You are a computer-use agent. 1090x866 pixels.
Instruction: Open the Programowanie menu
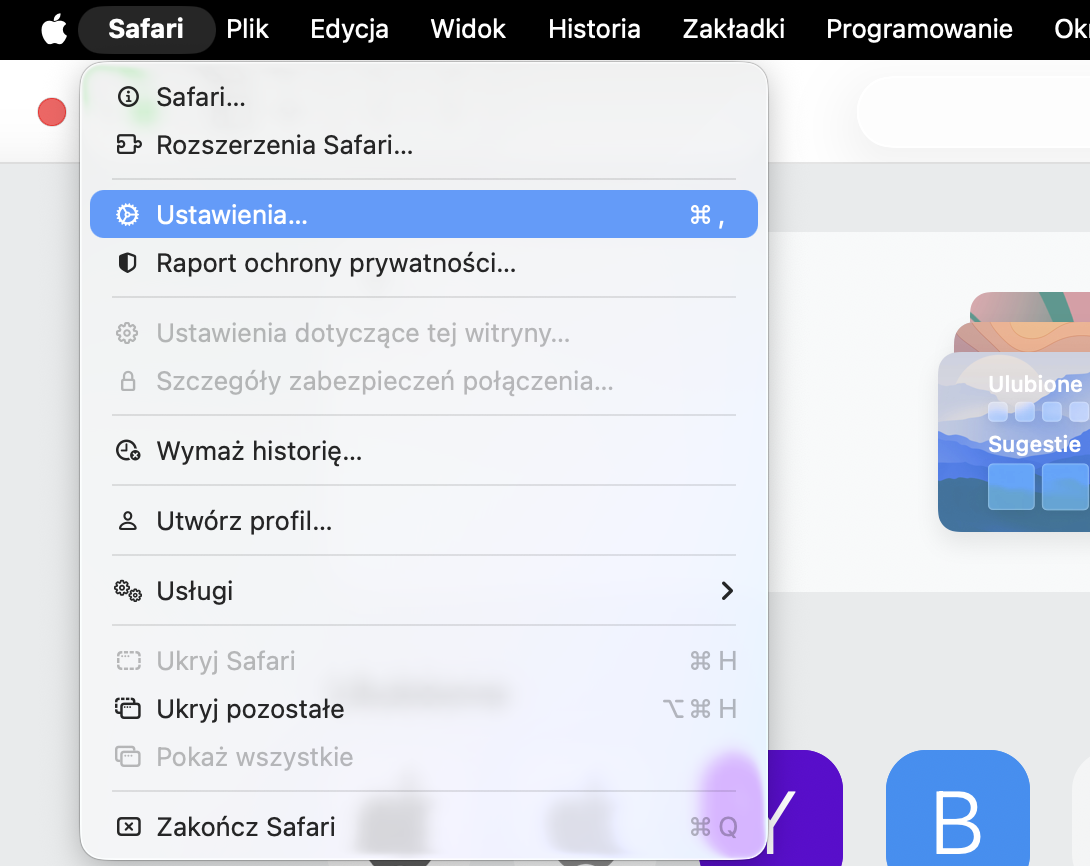click(x=919, y=29)
